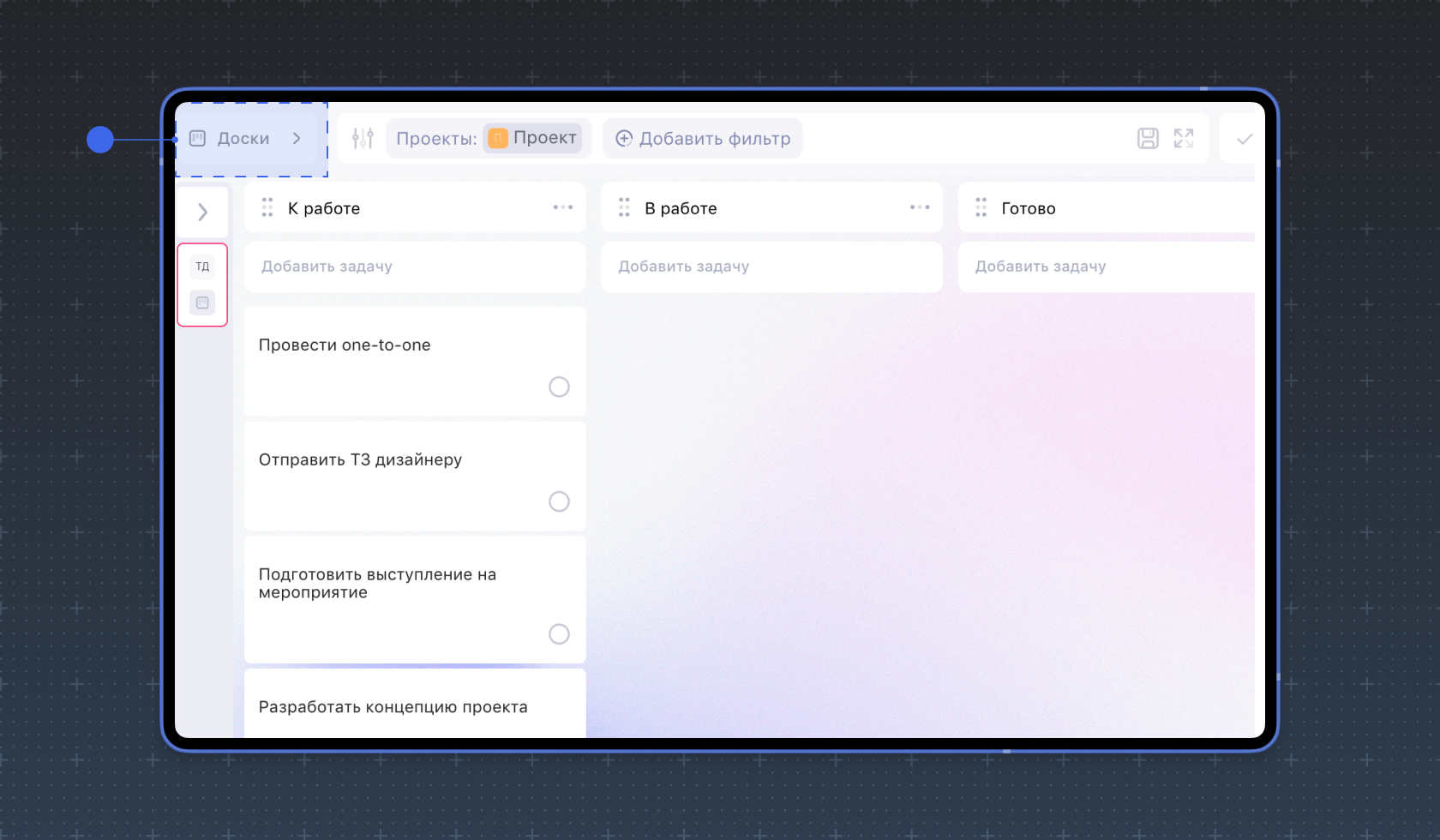Image resolution: width=1440 pixels, height=840 pixels.
Task: Open the Доски view menu
Action: (x=247, y=138)
